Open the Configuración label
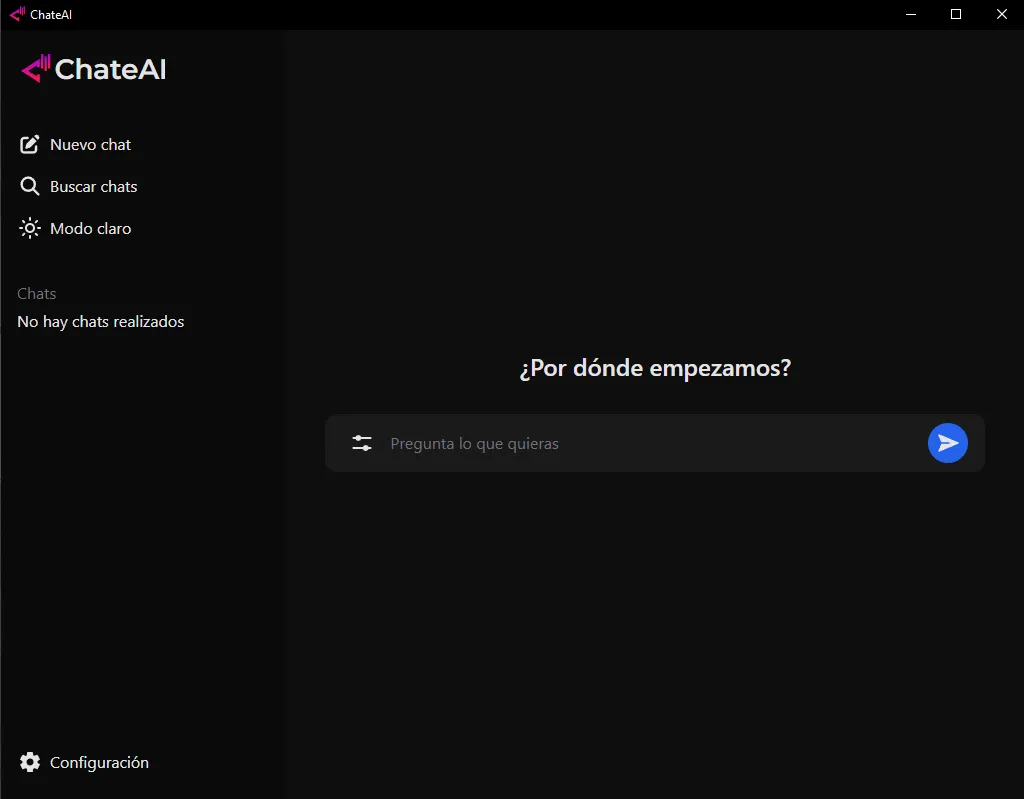1024x799 pixels. pyautogui.click(x=99, y=762)
